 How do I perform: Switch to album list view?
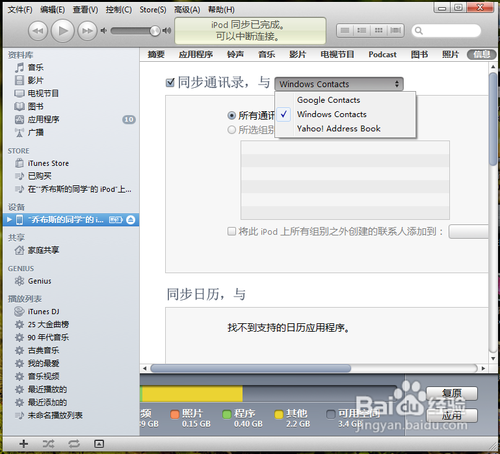[x=362, y=31]
